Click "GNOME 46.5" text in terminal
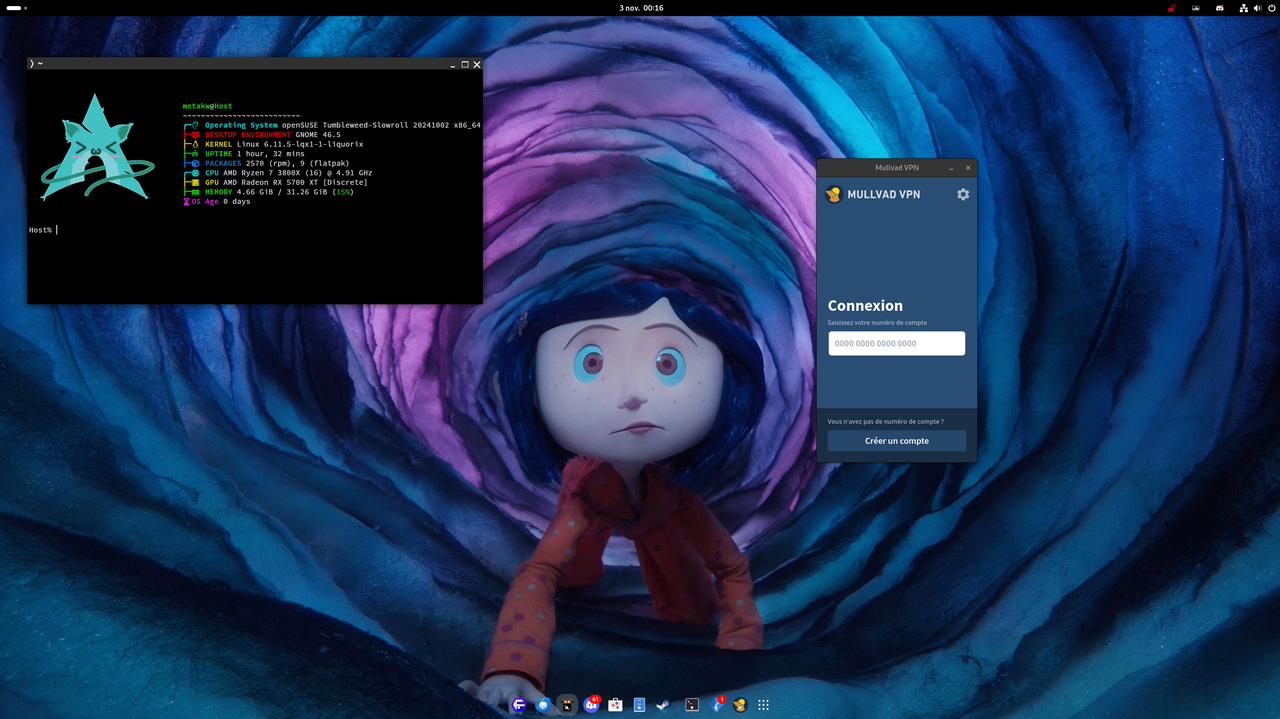The width and height of the screenshot is (1280, 719). pyautogui.click(x=318, y=135)
